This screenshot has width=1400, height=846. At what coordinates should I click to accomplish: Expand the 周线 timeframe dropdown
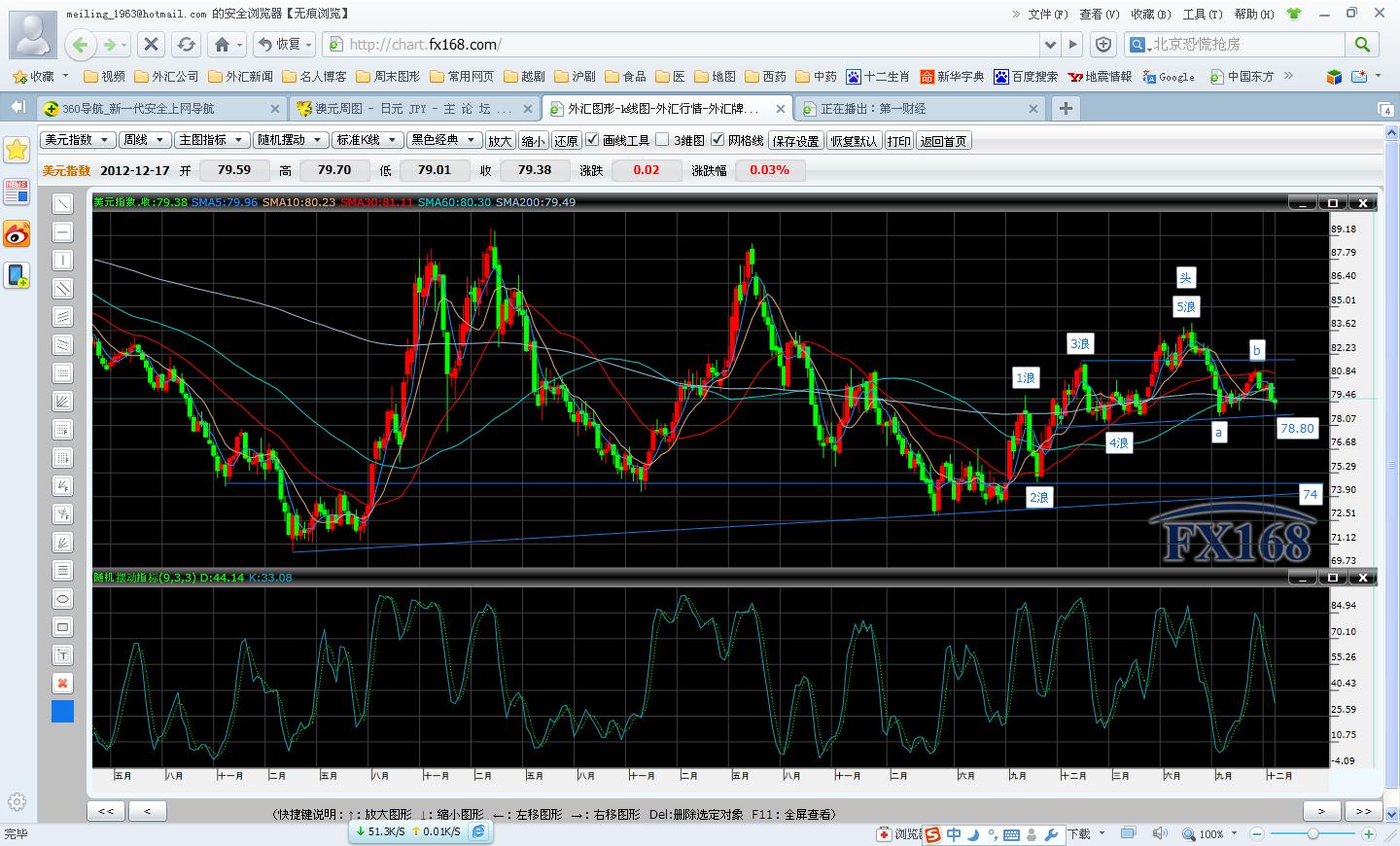tap(145, 140)
